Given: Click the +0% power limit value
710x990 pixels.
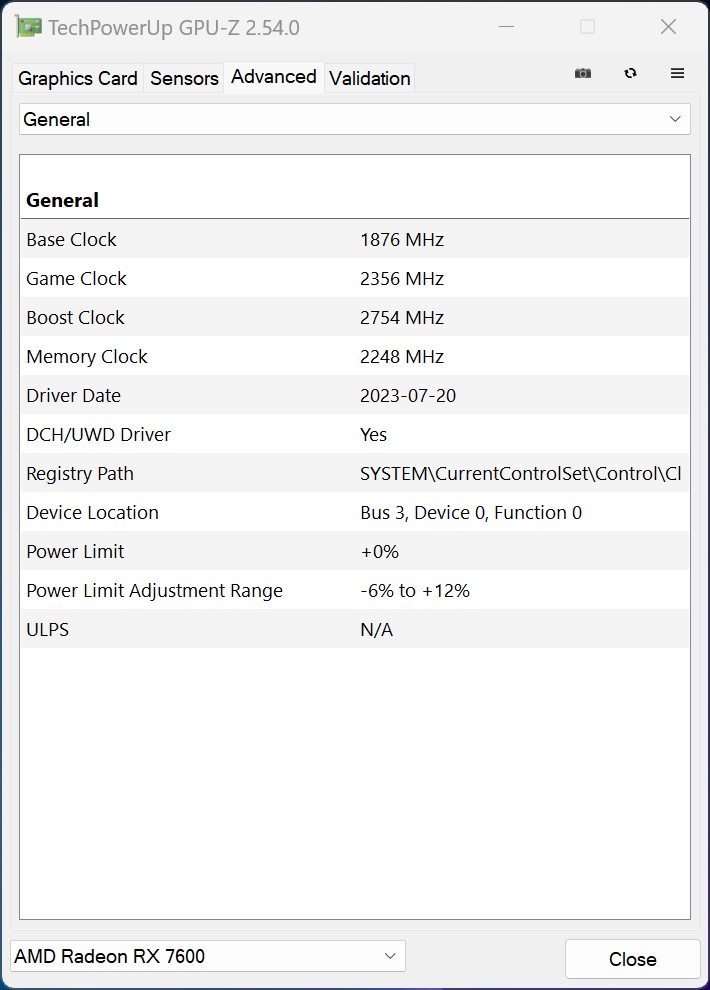Looking at the screenshot, I should coord(379,552).
